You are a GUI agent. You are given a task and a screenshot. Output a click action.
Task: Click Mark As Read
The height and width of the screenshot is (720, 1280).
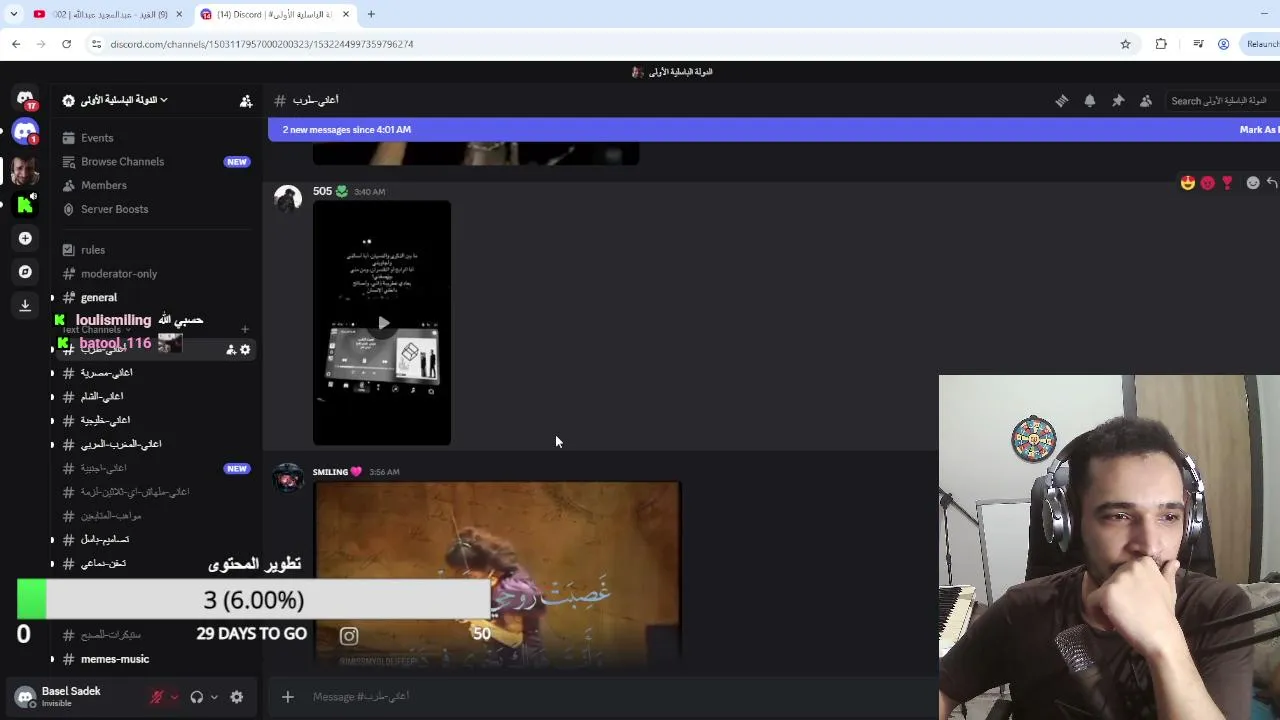(x=1259, y=130)
